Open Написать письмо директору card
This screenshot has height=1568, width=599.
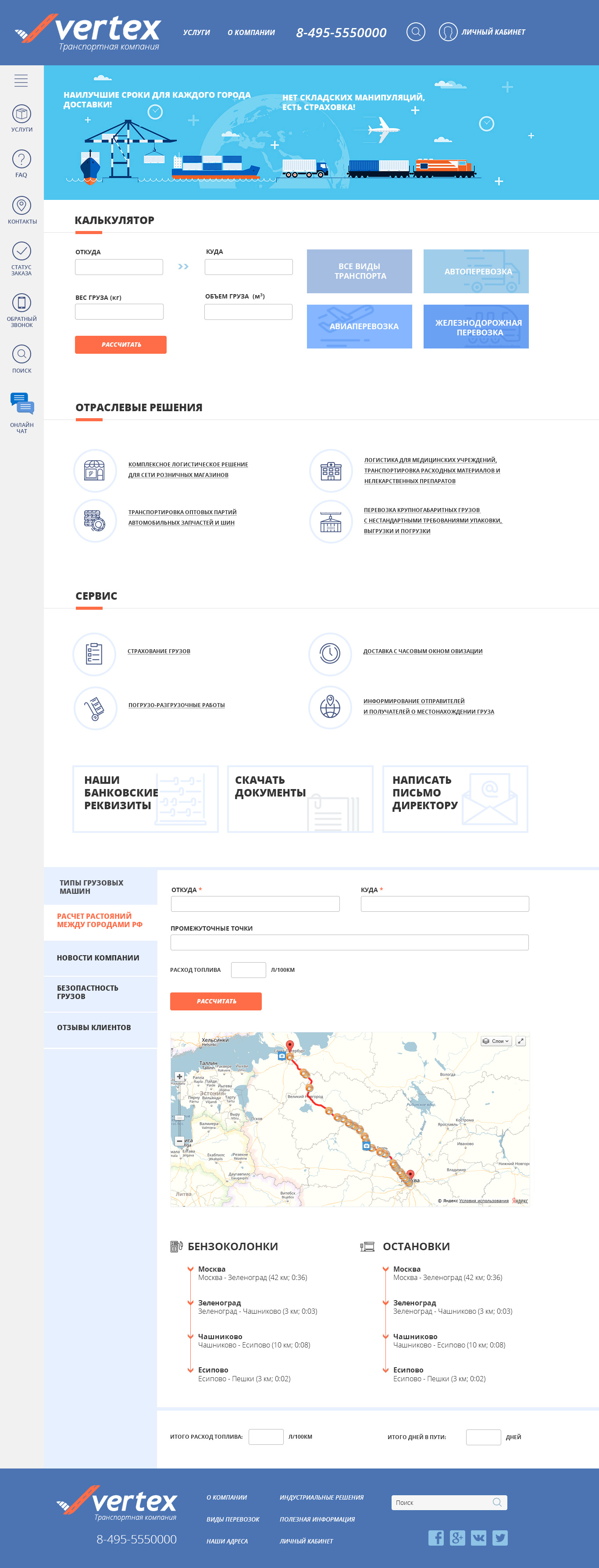point(455,799)
